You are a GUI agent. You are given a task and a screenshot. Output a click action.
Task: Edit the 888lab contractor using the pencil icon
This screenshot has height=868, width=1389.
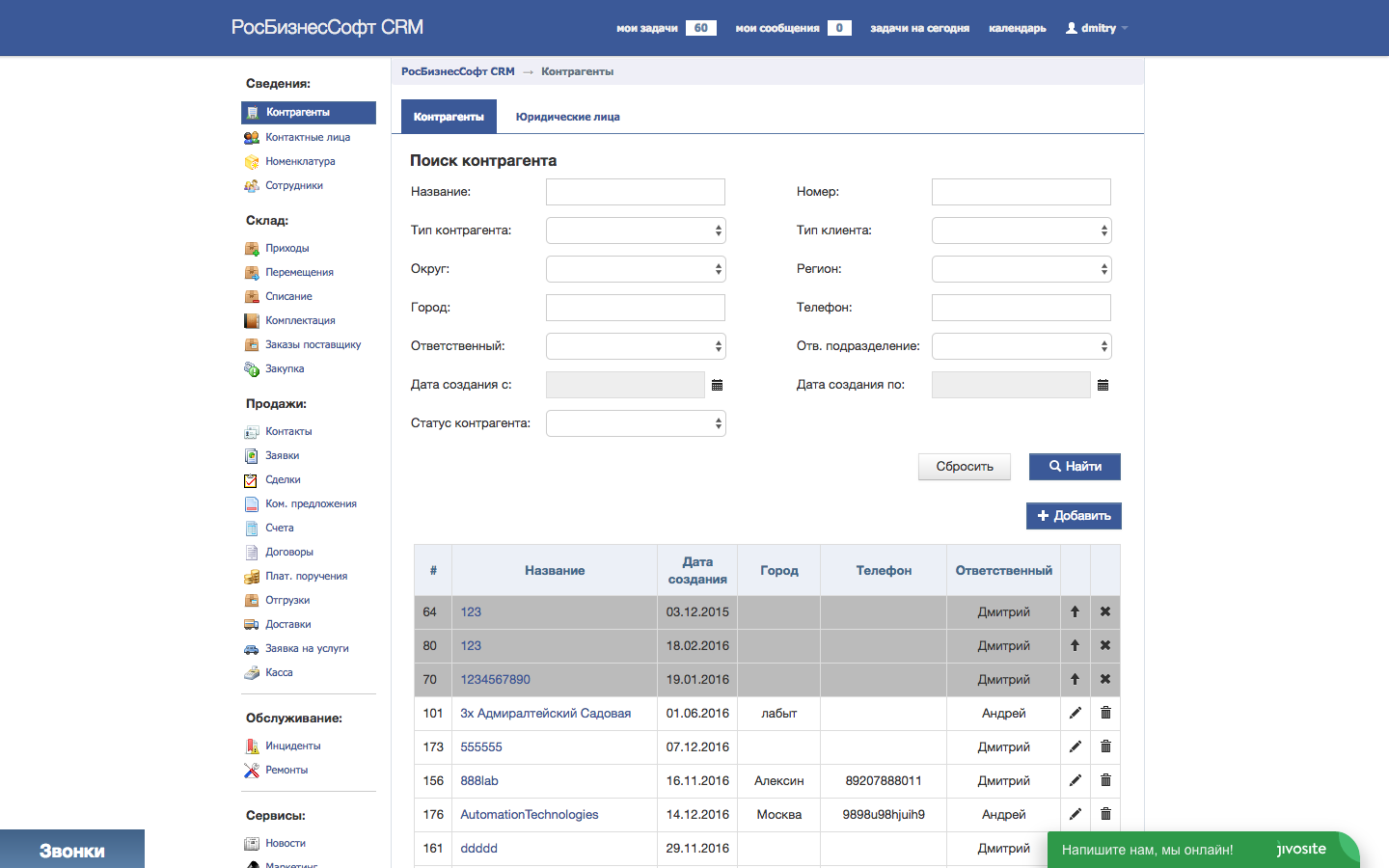(x=1074, y=780)
